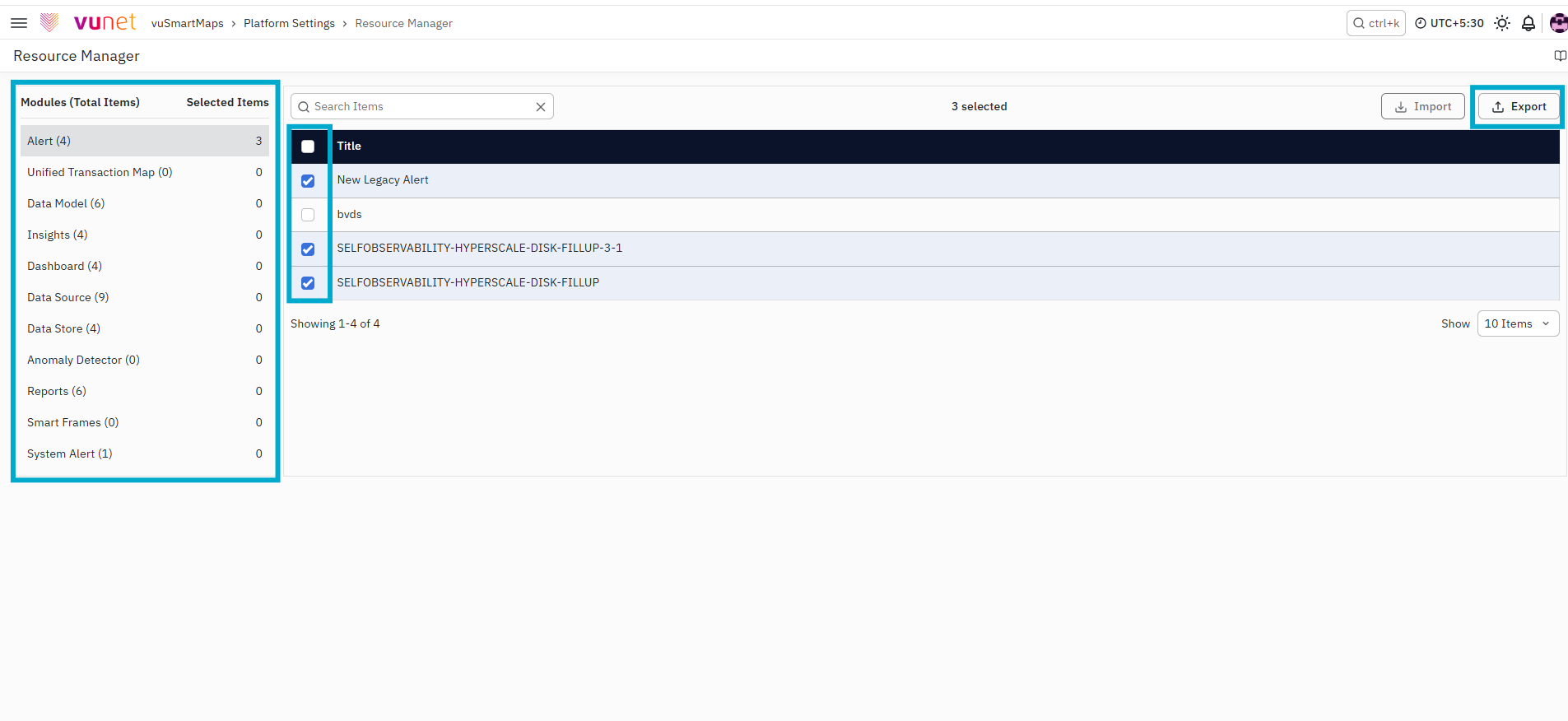Select Alert (4) module
This screenshot has height=721, width=1568.
pos(145,141)
